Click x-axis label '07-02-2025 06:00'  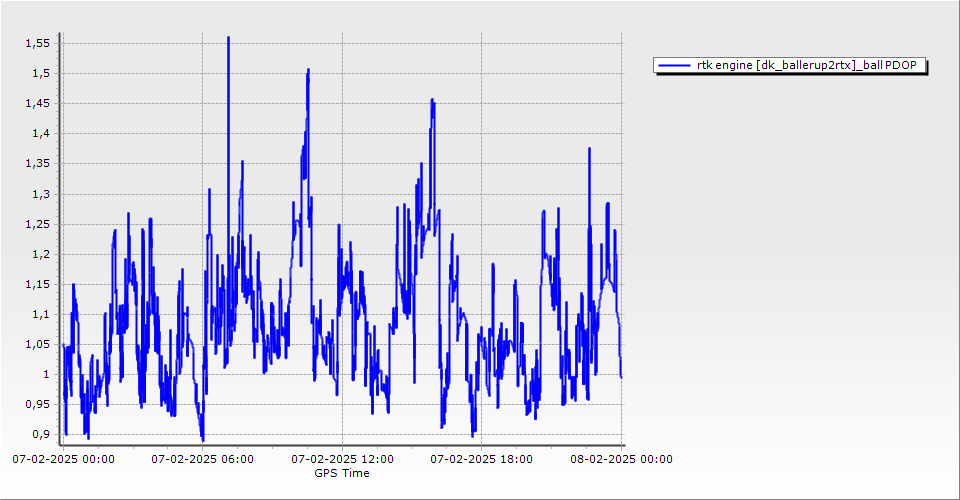click(x=203, y=459)
